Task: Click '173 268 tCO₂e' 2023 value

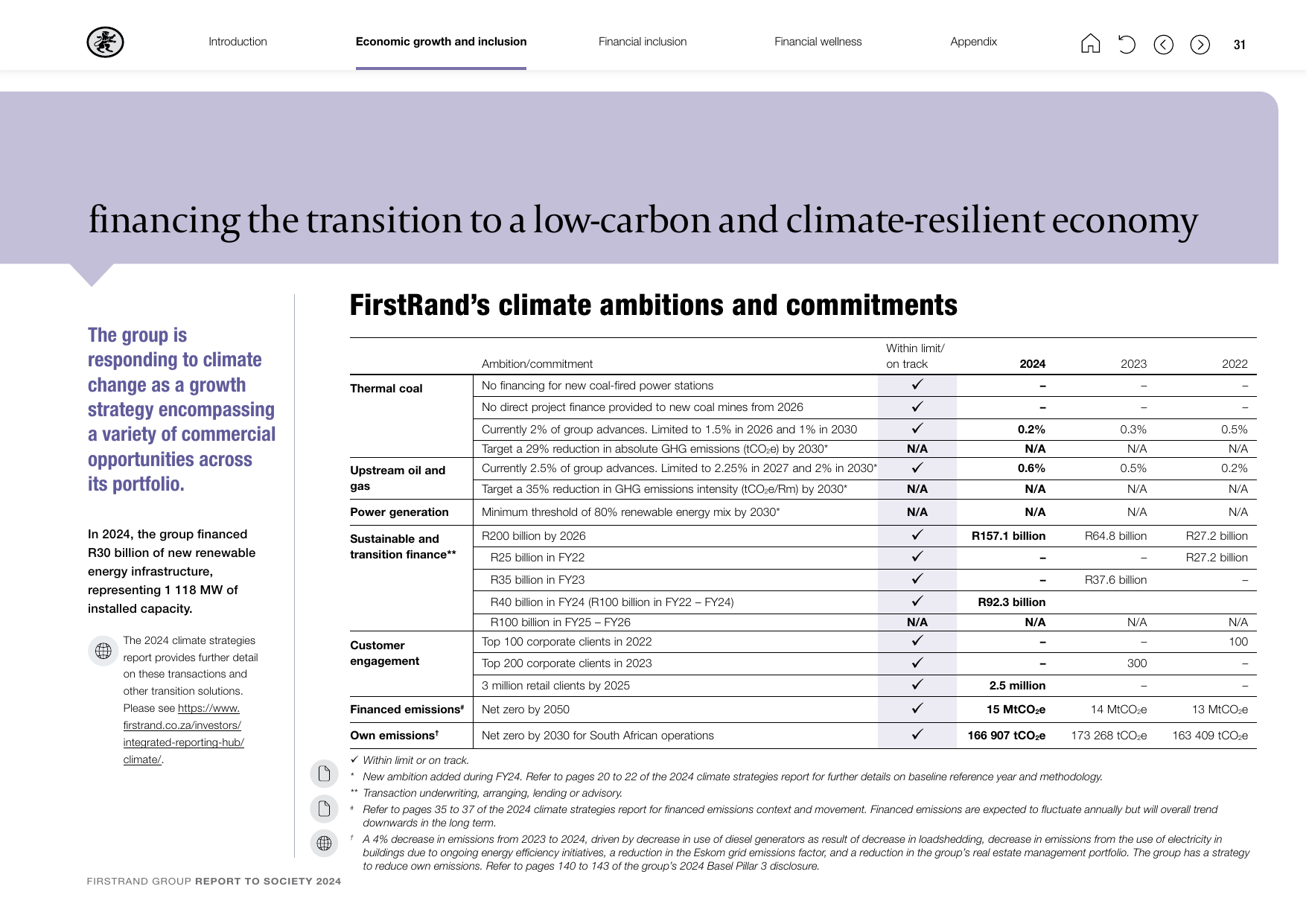Action: tap(1109, 736)
